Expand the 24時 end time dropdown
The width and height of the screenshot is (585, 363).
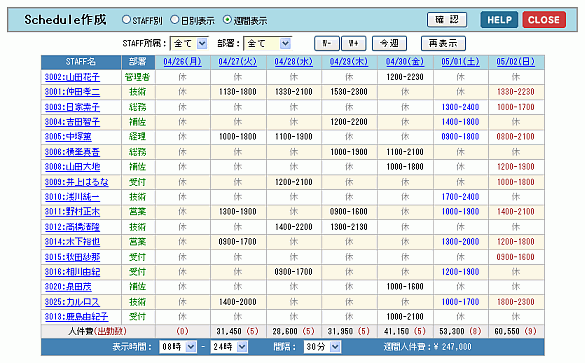[x=229, y=347]
